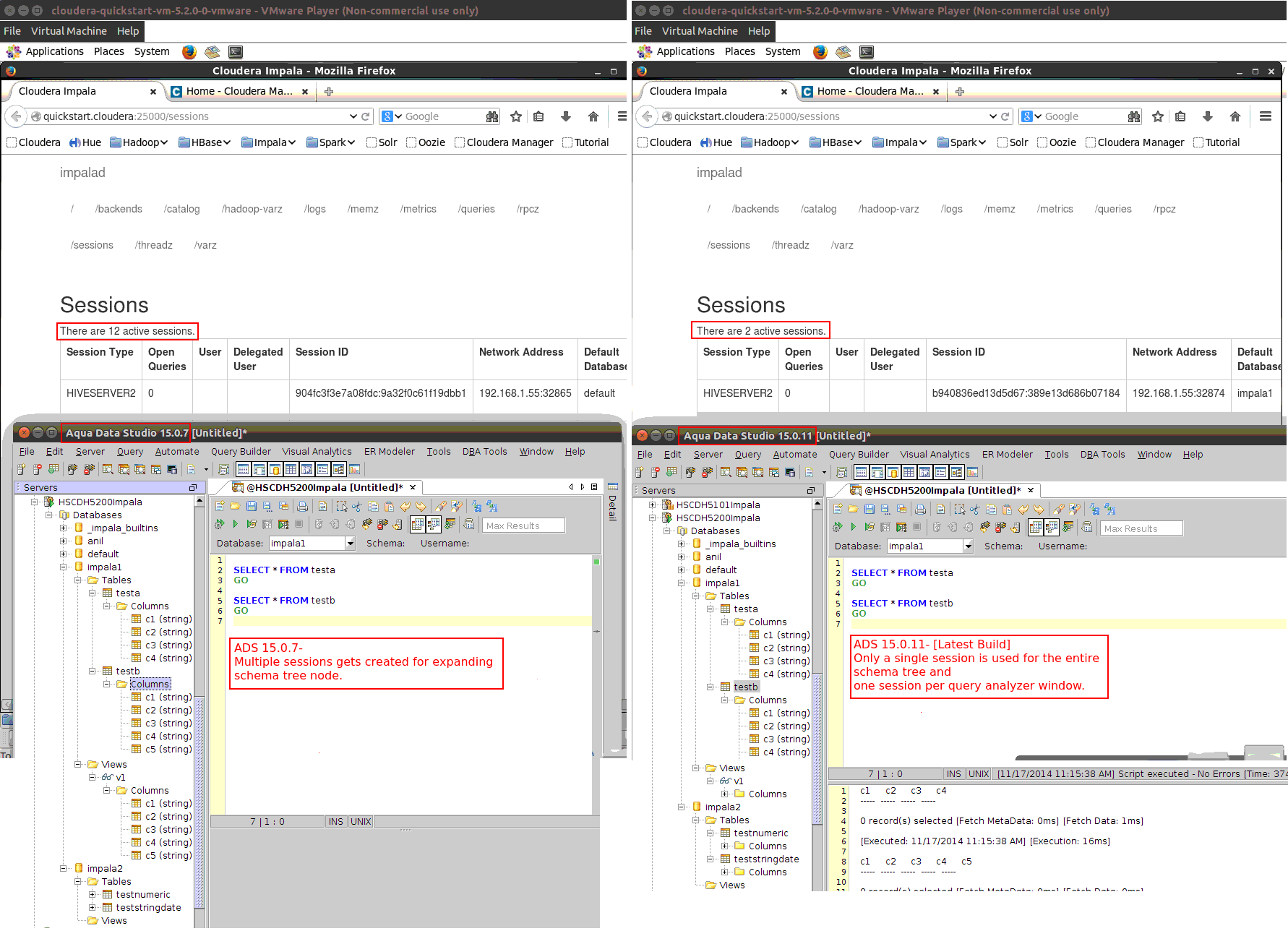Click scissors Cut icon in left query toolbar
The image size is (1288, 931).
pos(357,507)
